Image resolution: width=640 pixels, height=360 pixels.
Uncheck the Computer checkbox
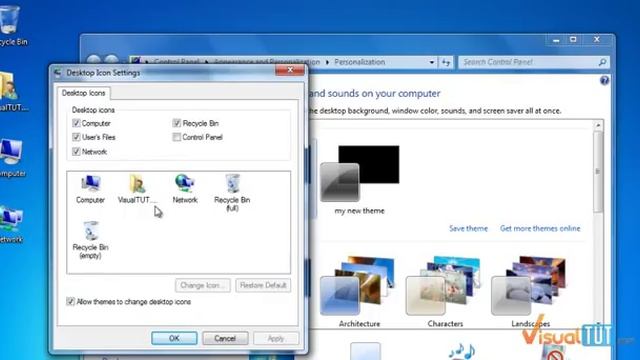click(x=76, y=123)
